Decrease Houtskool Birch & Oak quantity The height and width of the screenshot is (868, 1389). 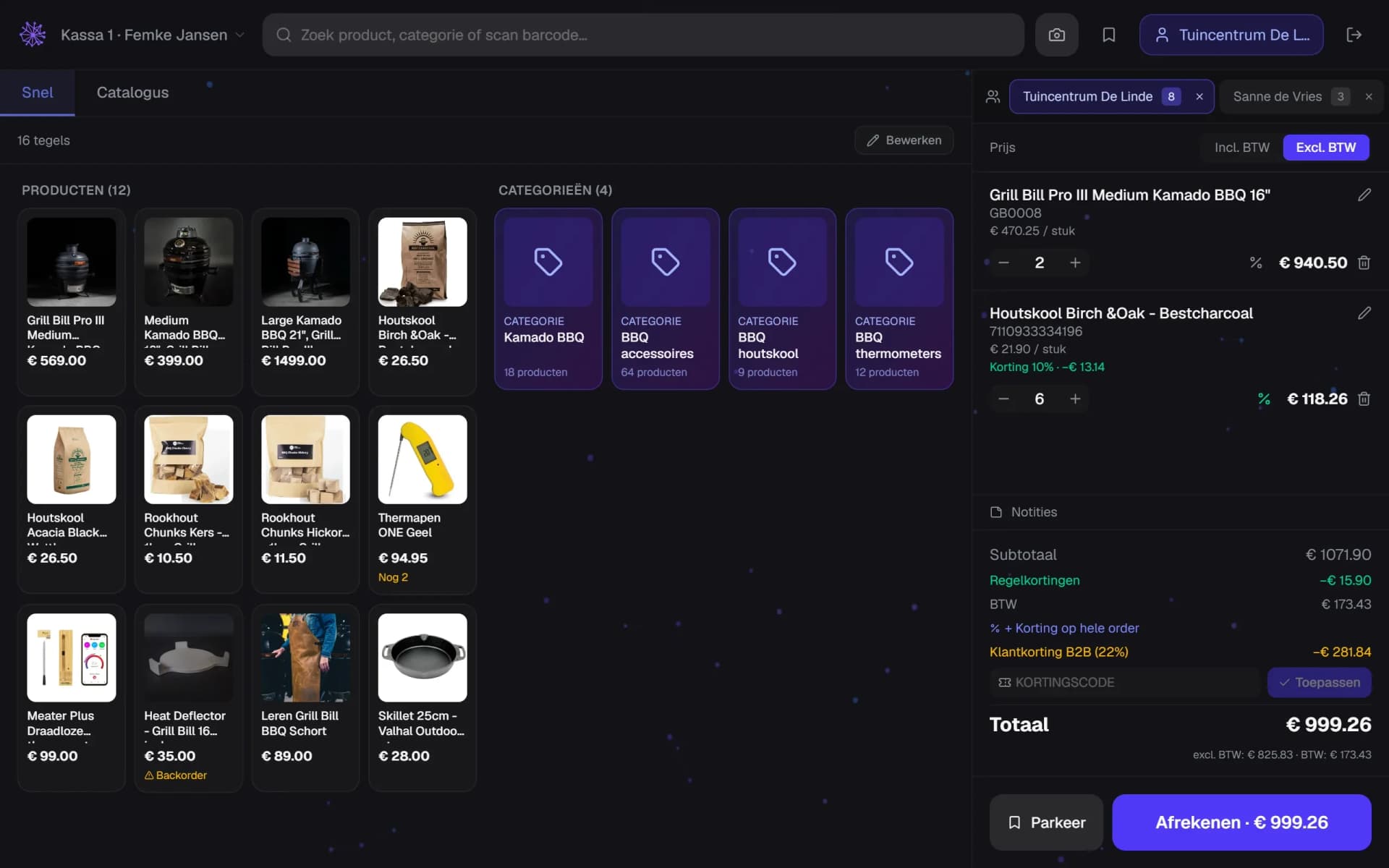point(1003,399)
